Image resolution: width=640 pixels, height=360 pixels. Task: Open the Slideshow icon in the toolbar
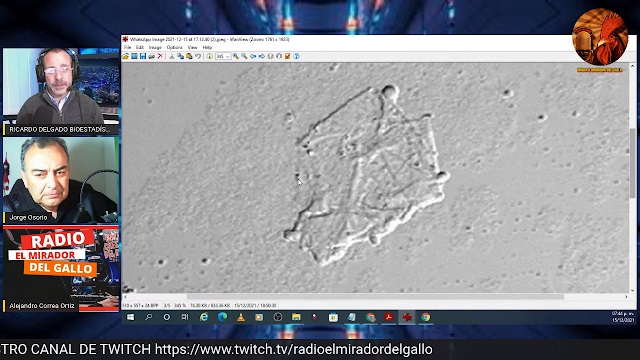(134, 56)
